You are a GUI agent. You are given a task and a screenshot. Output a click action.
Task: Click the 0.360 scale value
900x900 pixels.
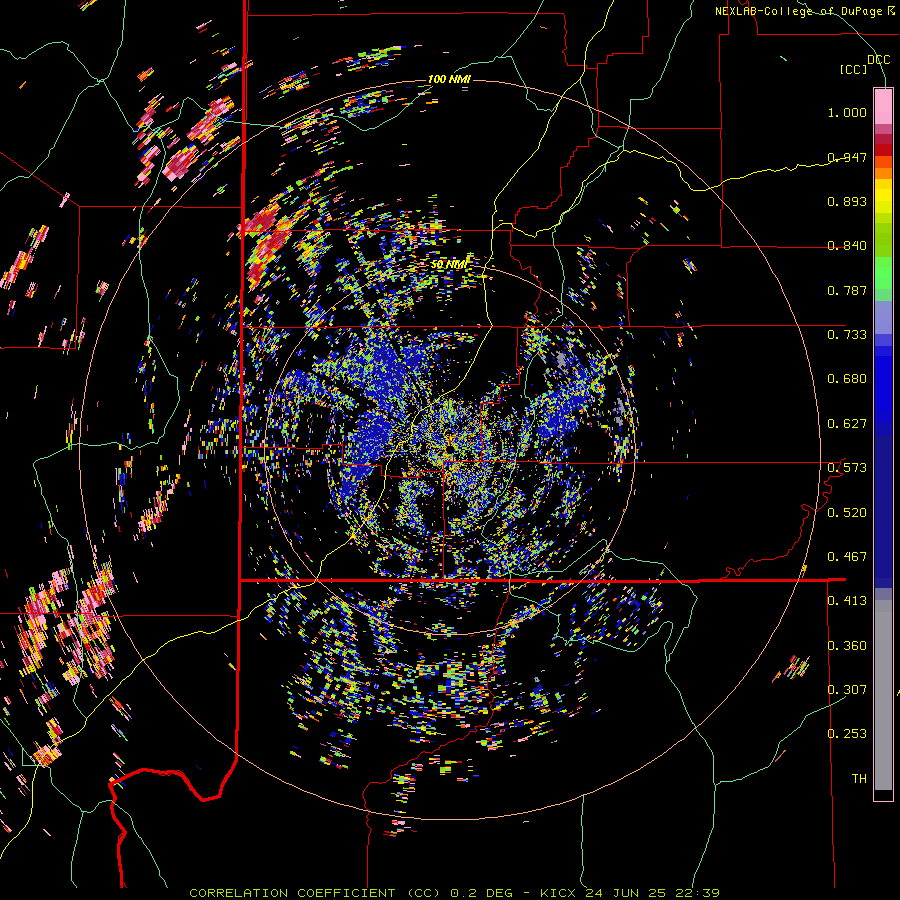click(x=847, y=646)
